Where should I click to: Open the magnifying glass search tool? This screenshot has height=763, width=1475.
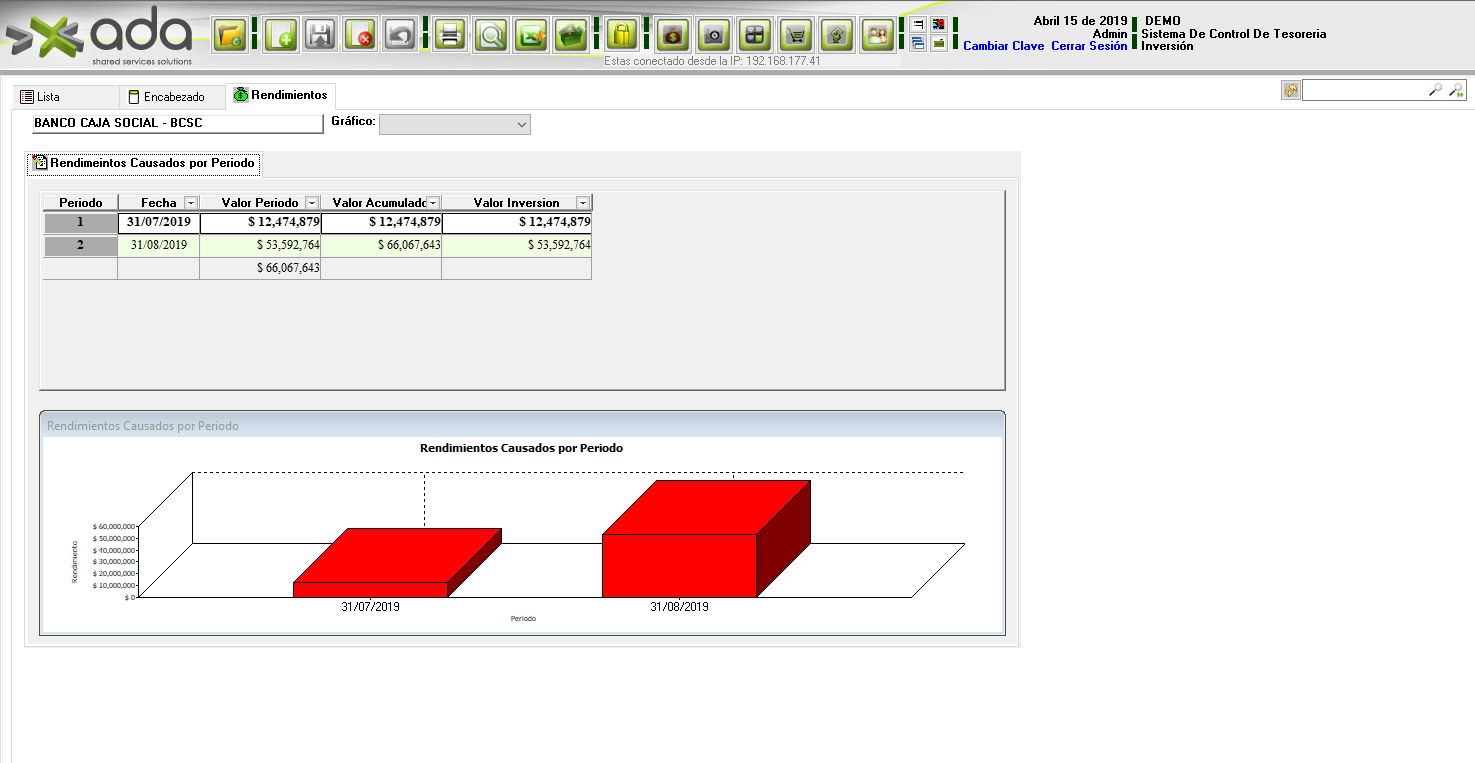click(x=491, y=36)
